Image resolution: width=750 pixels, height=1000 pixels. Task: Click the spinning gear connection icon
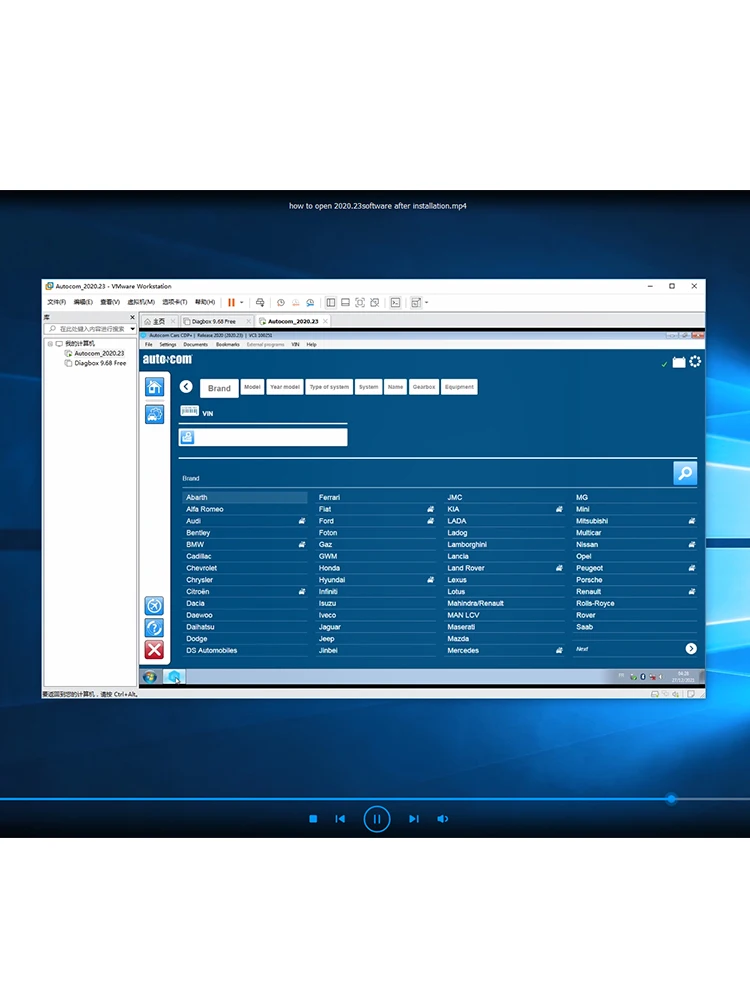point(695,362)
